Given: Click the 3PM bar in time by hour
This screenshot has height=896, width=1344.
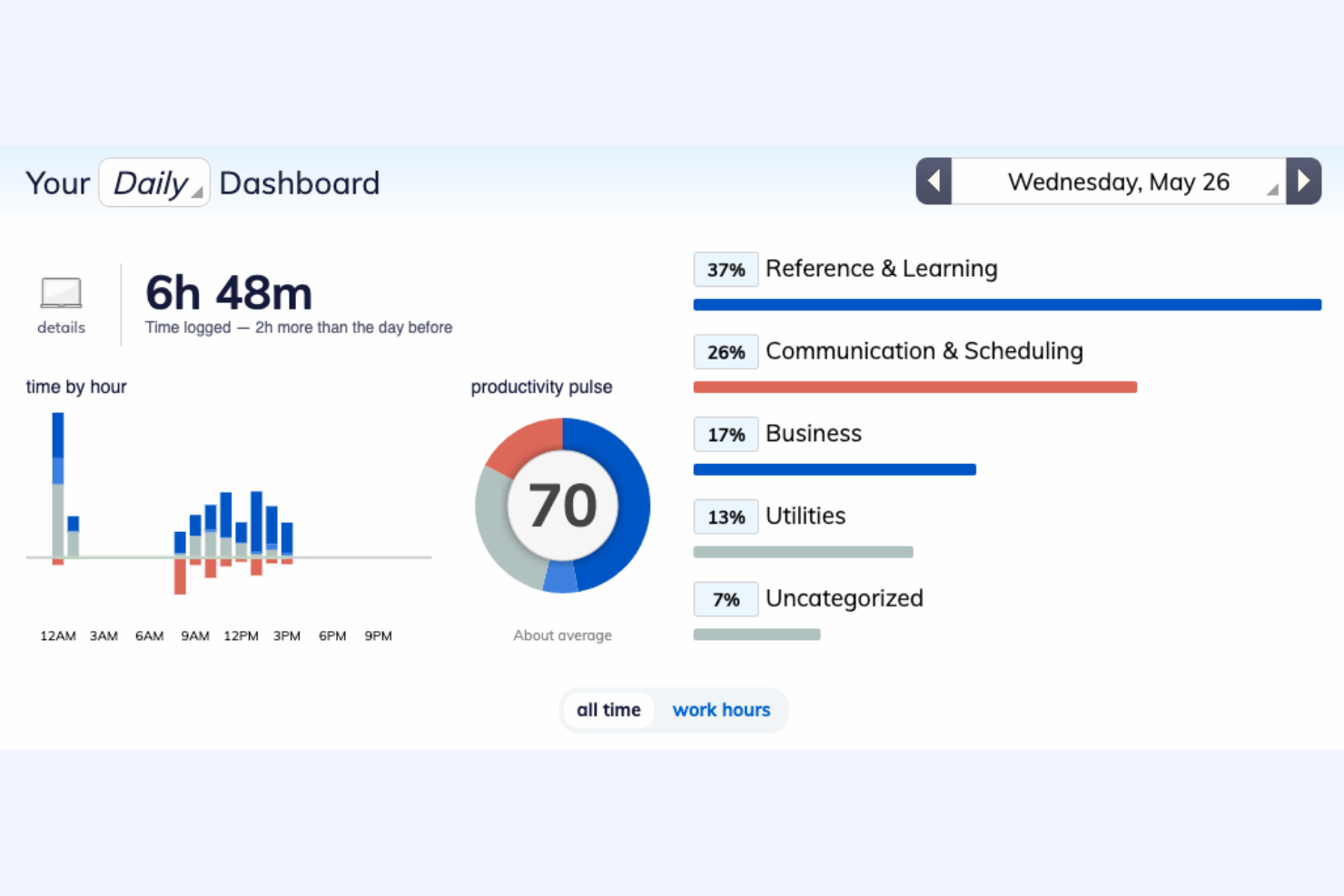Looking at the screenshot, I should [x=287, y=540].
